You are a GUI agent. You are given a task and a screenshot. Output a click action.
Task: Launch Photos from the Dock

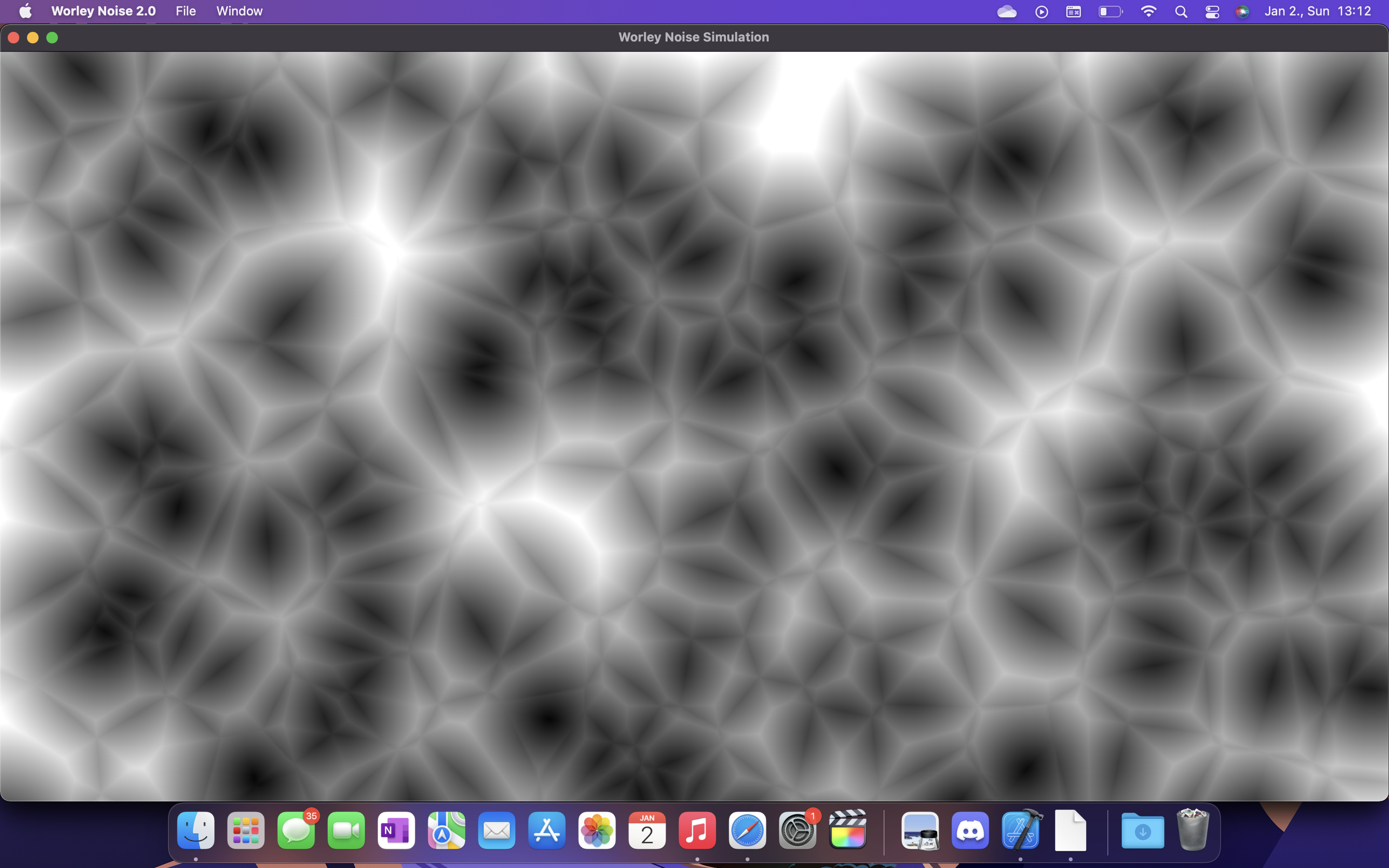pyautogui.click(x=597, y=830)
